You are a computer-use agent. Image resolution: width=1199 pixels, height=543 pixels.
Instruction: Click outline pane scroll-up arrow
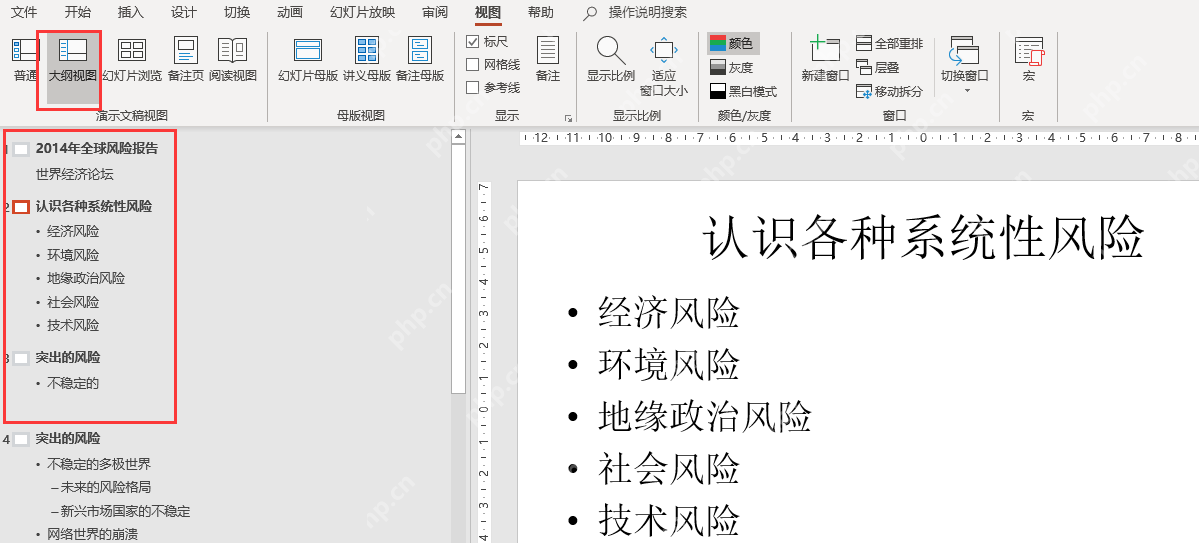tap(459, 137)
